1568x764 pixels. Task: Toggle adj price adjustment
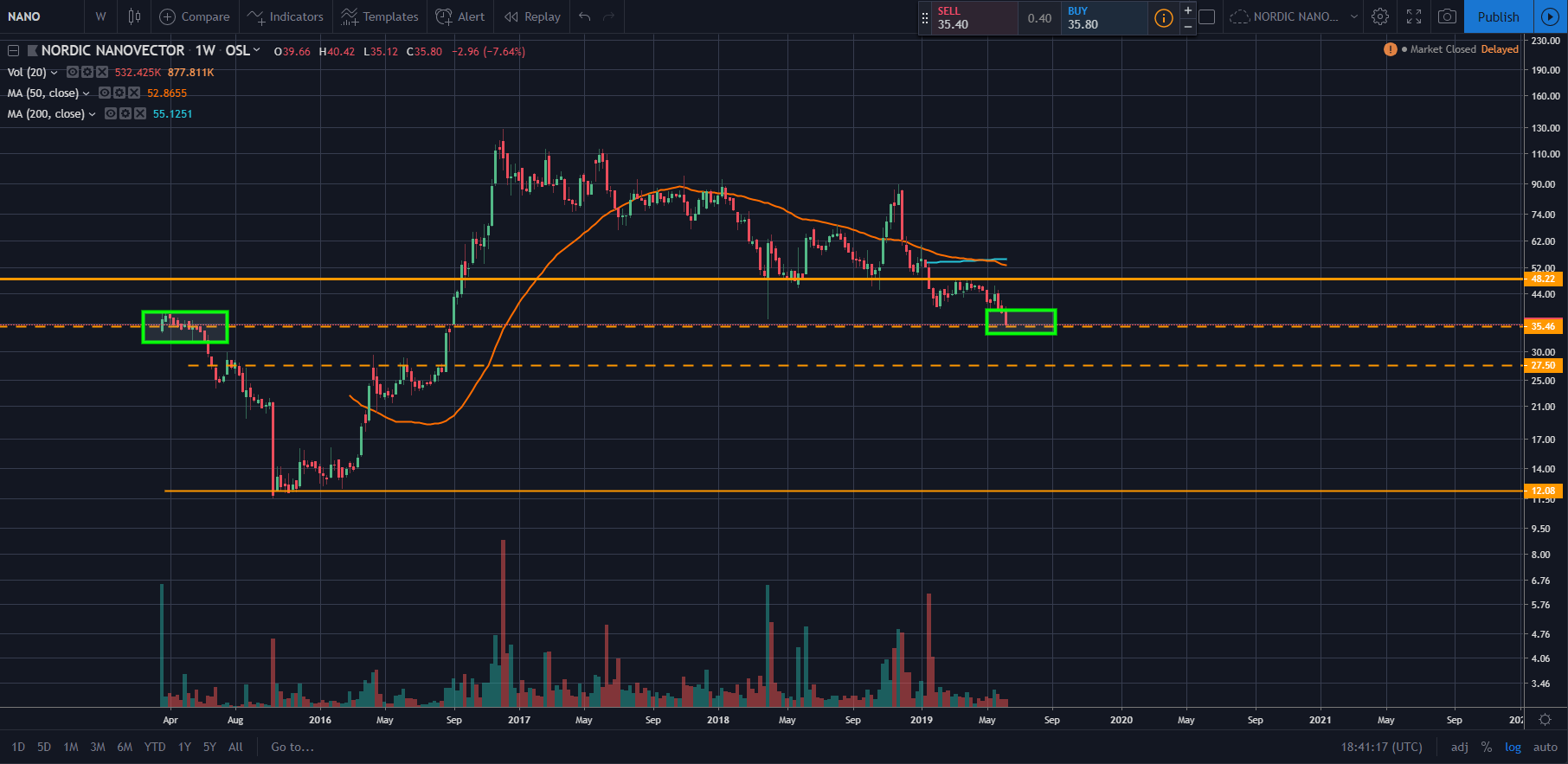pyautogui.click(x=1459, y=747)
